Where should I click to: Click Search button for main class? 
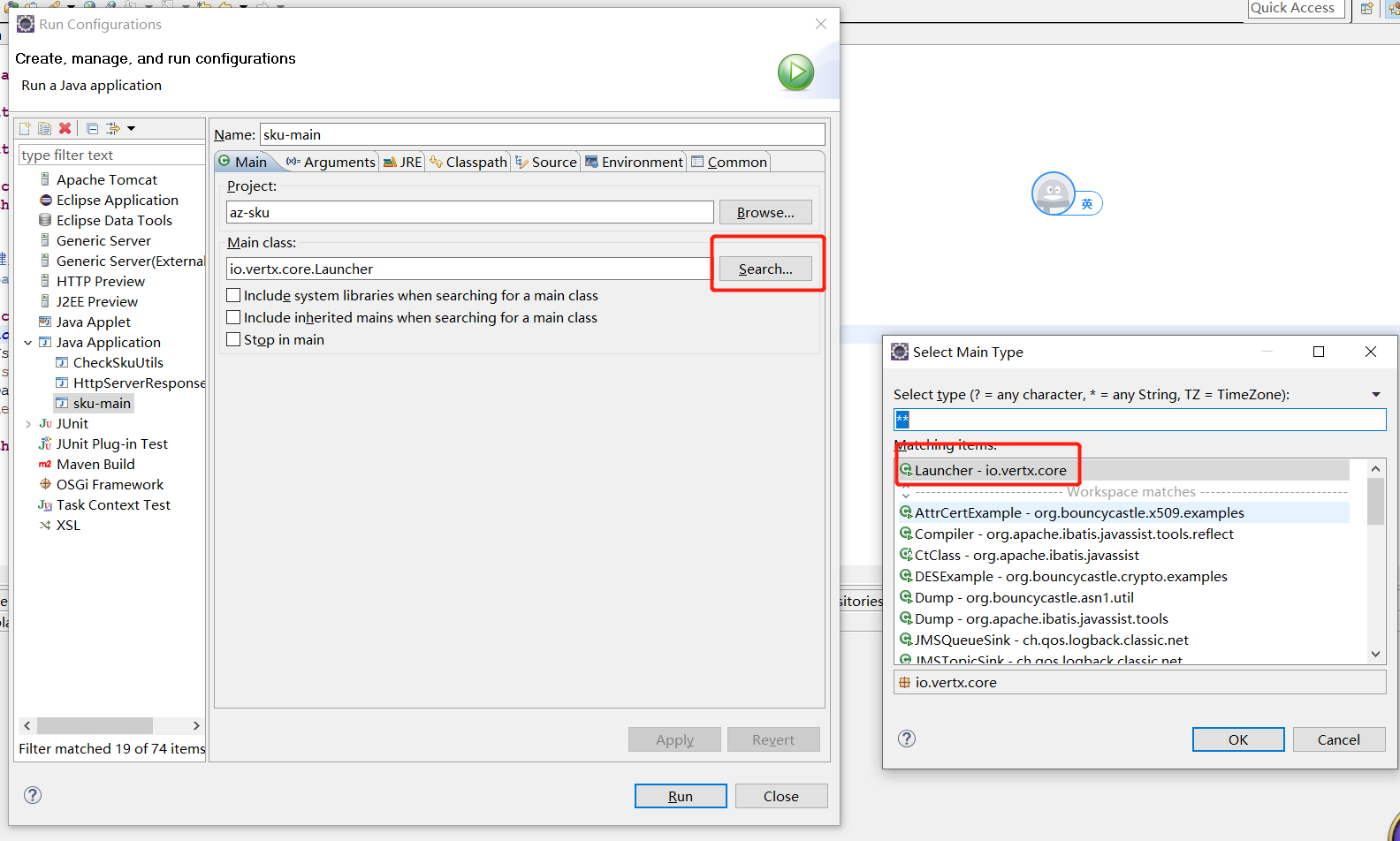(x=765, y=269)
